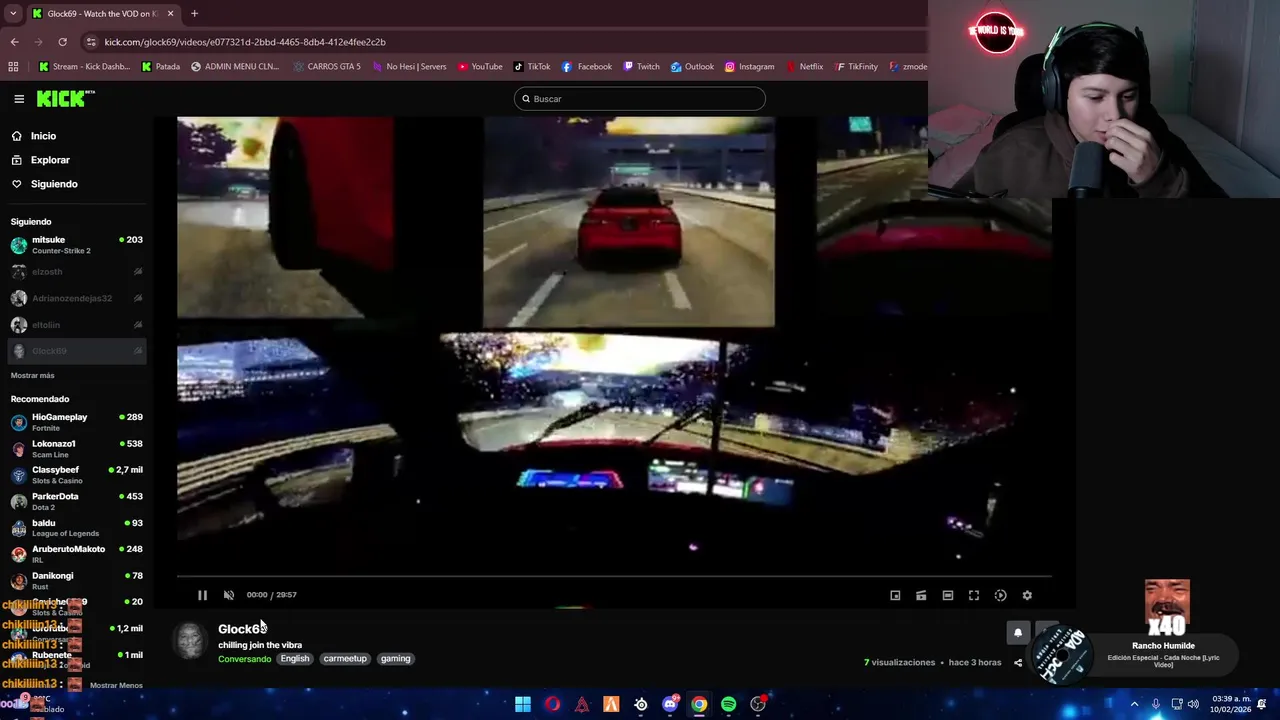Open Twitch bookmark

coord(641,67)
